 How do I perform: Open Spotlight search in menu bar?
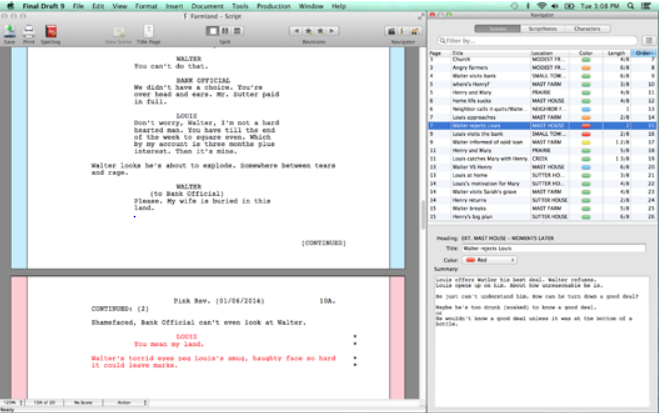[x=630, y=6]
